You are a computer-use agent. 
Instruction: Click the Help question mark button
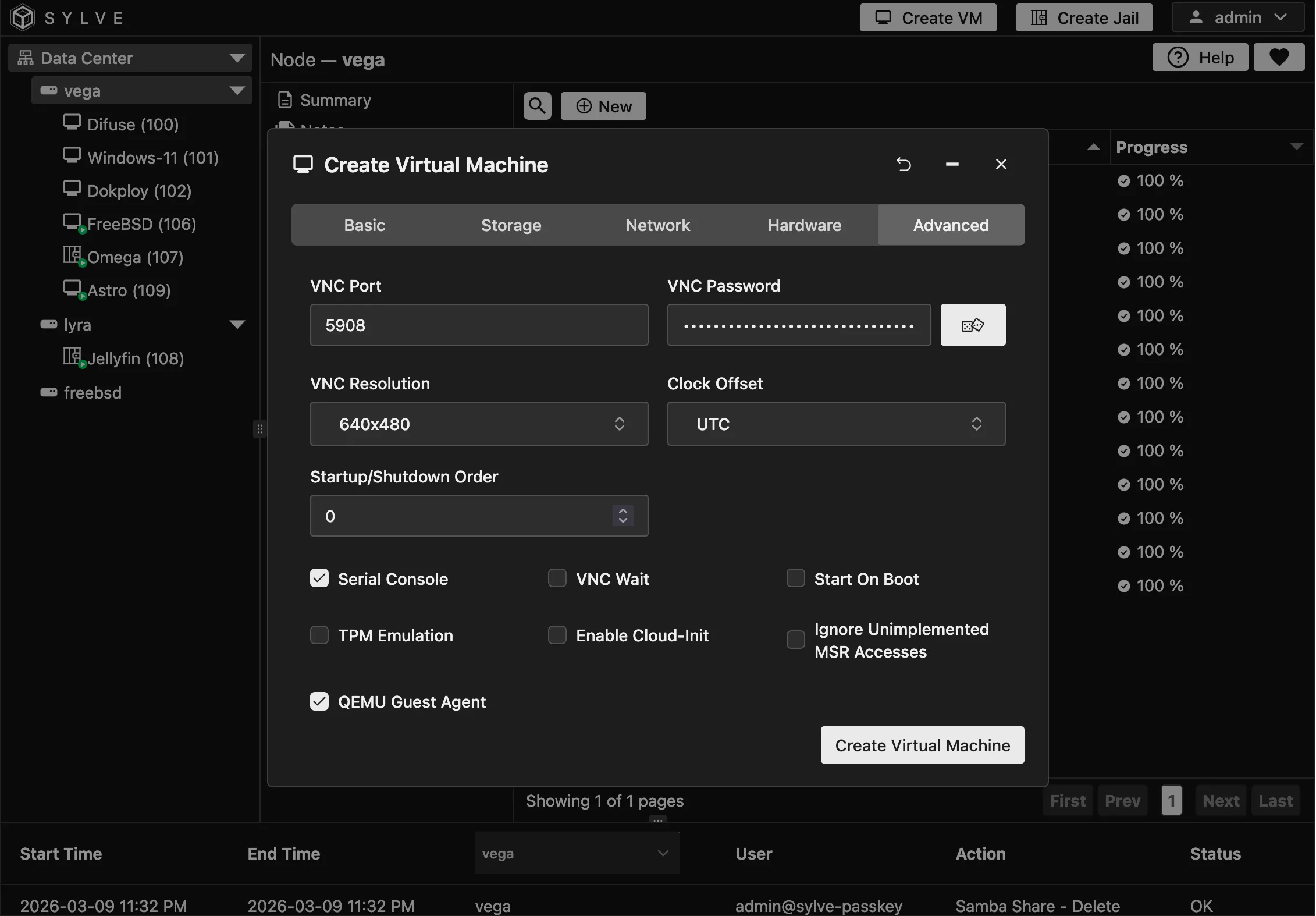pyautogui.click(x=1200, y=57)
